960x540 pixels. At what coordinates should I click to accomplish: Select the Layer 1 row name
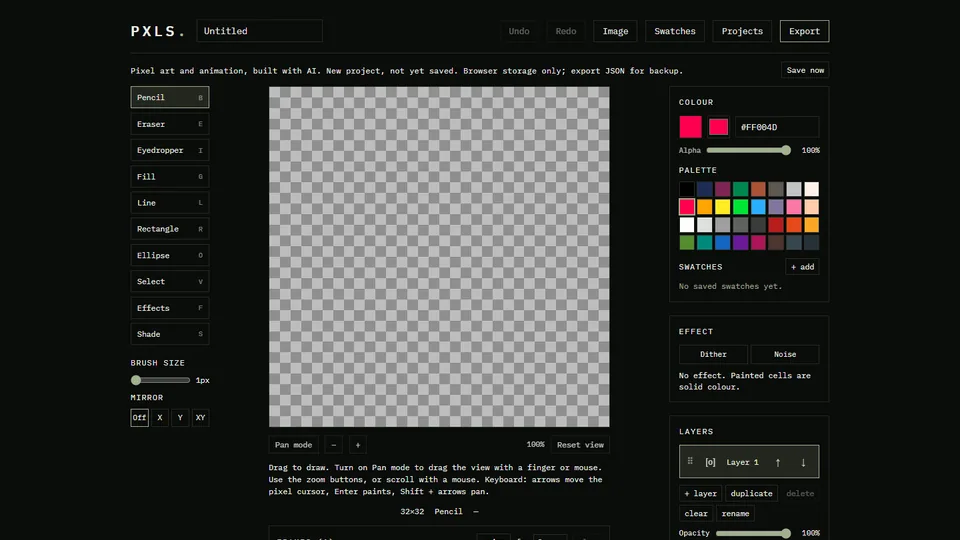point(742,462)
